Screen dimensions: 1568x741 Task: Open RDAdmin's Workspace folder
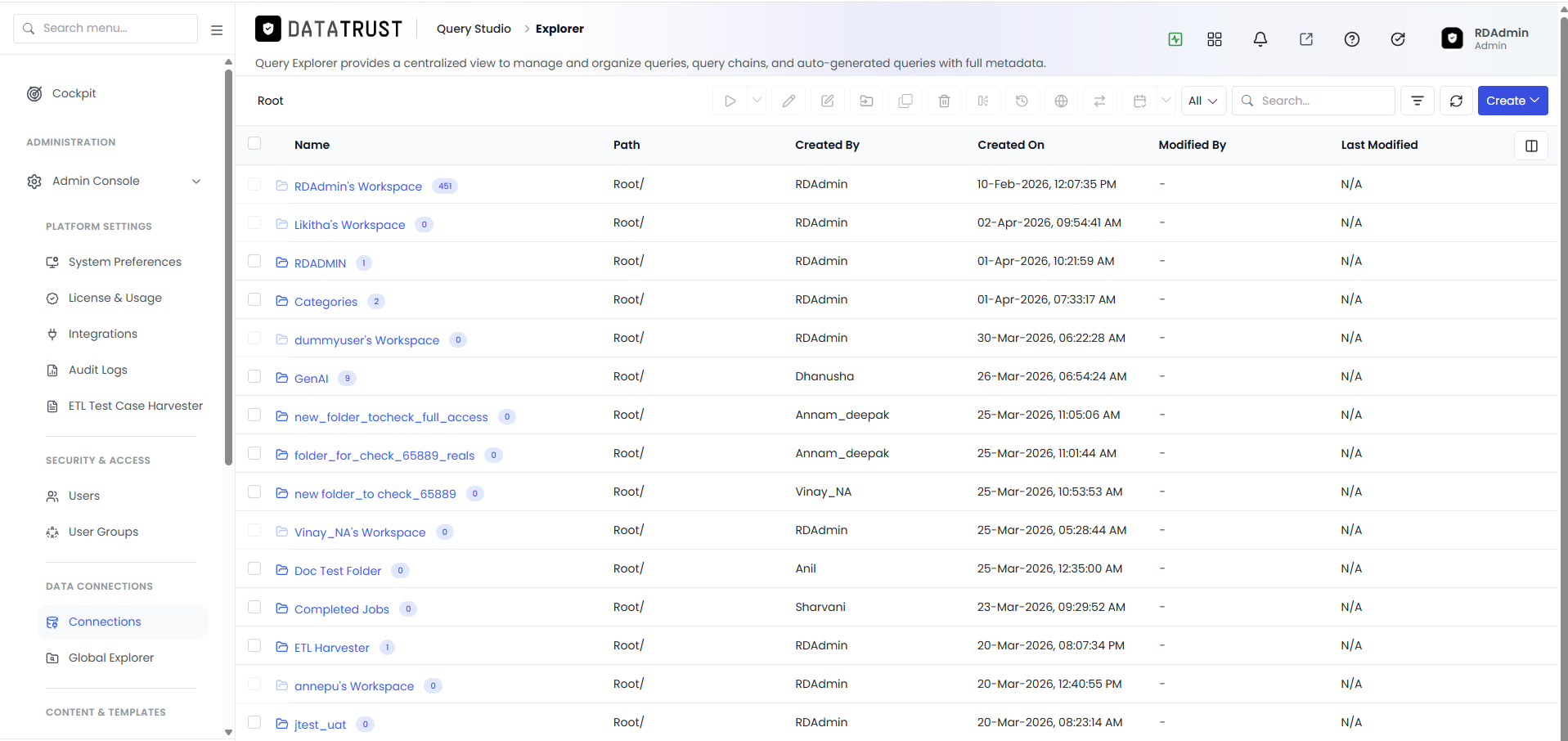tap(357, 186)
